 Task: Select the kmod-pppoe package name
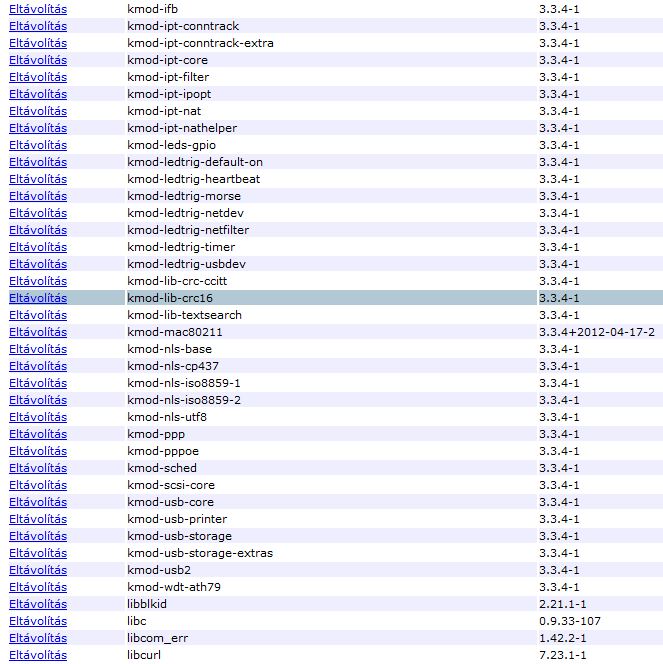(x=163, y=451)
